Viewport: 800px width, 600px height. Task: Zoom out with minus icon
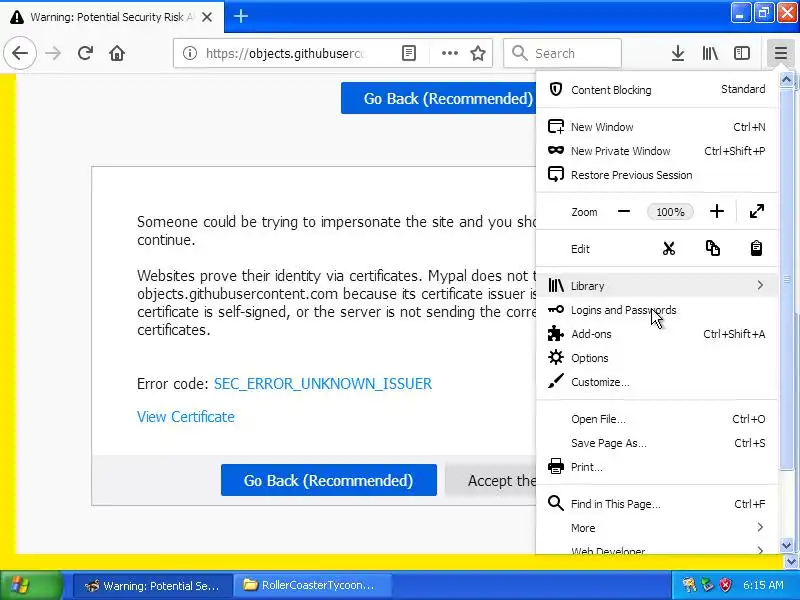(623, 211)
